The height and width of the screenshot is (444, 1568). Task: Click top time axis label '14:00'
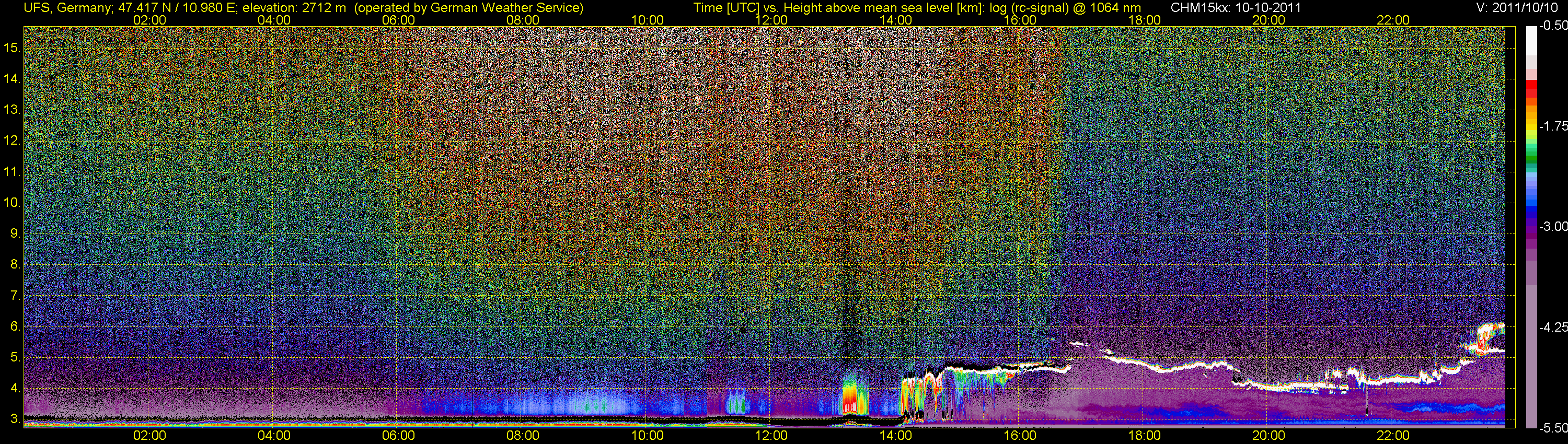(895, 20)
